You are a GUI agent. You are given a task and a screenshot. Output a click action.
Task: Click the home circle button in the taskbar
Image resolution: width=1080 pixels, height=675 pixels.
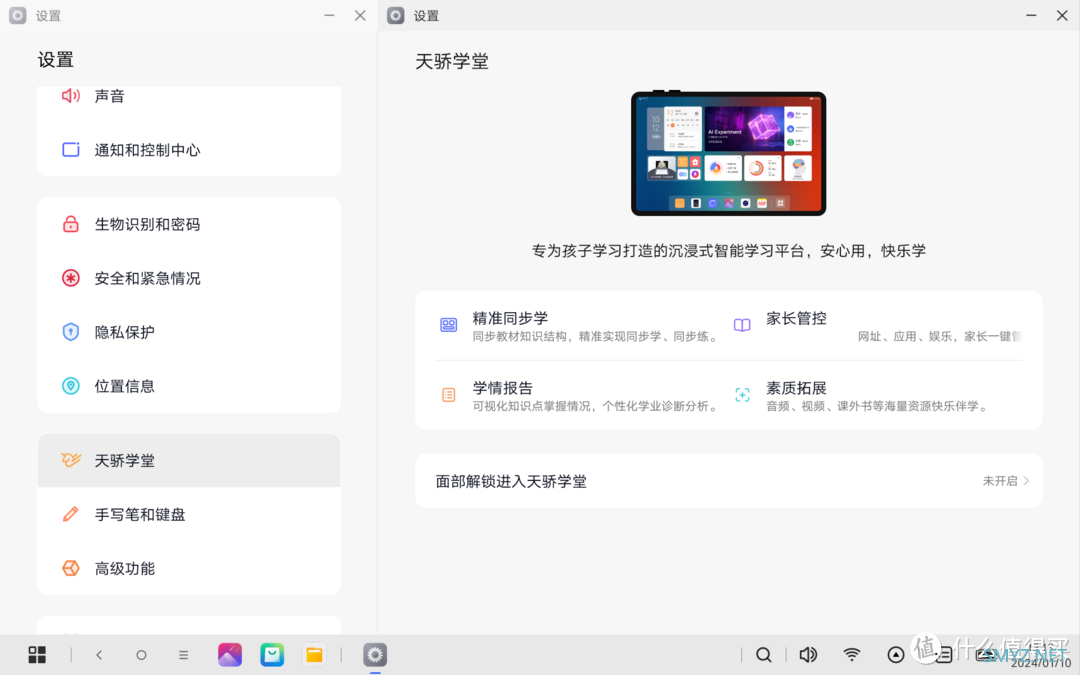pos(141,655)
